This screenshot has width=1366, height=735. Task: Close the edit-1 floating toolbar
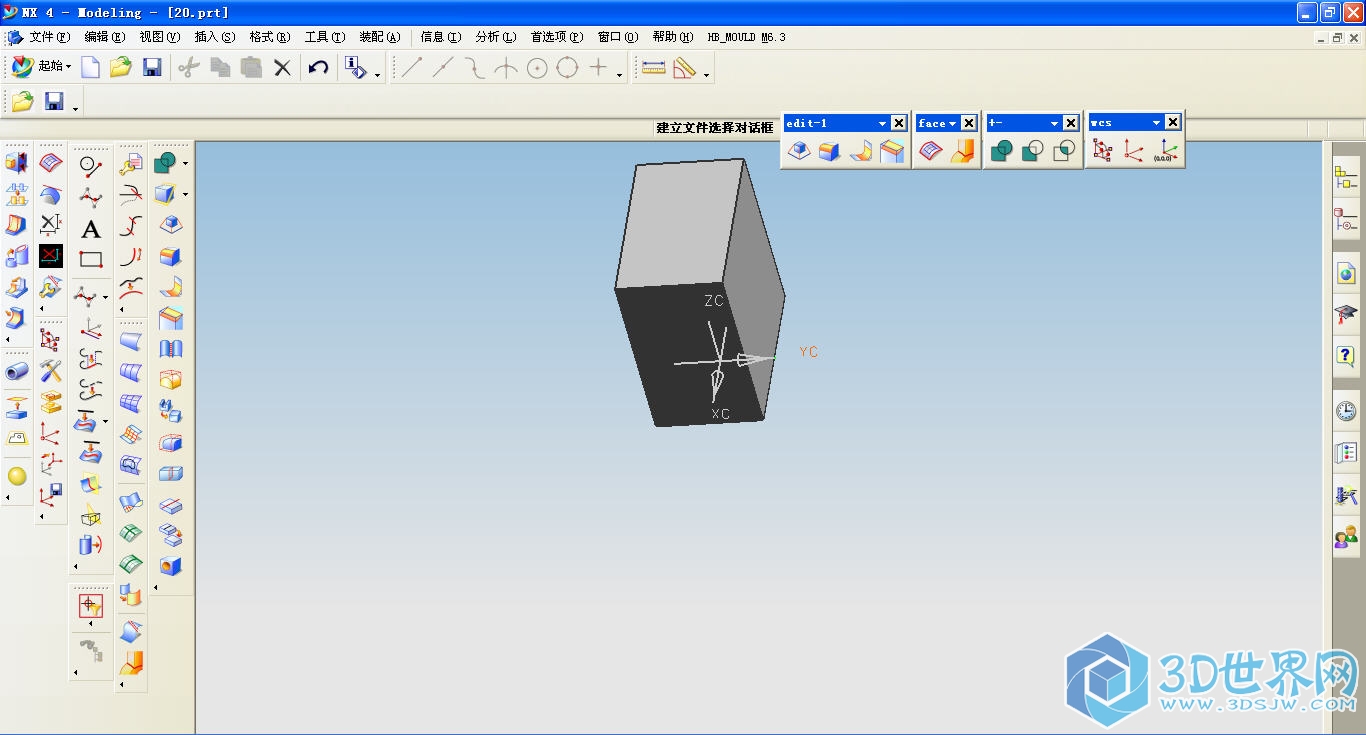[x=899, y=123]
